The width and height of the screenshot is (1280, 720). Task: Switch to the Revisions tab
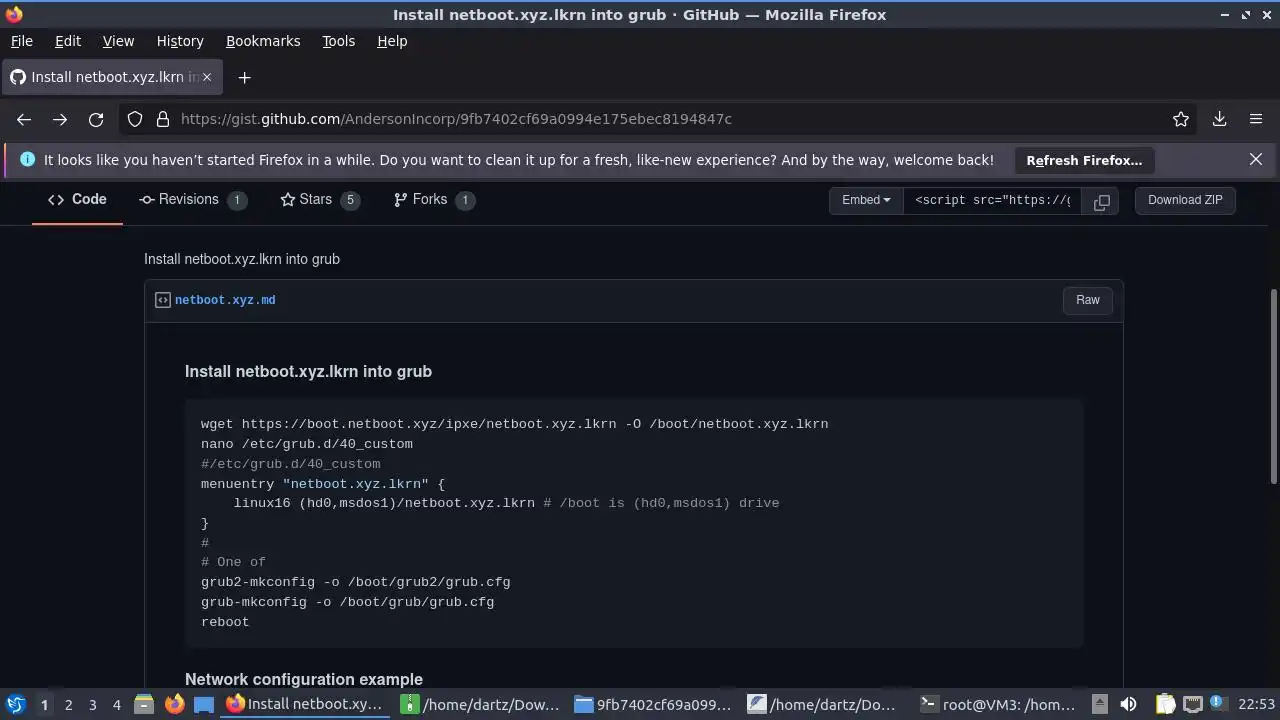coord(193,200)
